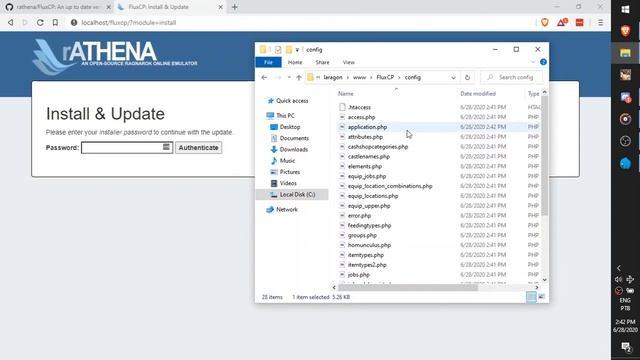Viewport: 640px width, 360px height.
Task: Switch to large icons view layout
Action: point(542,297)
